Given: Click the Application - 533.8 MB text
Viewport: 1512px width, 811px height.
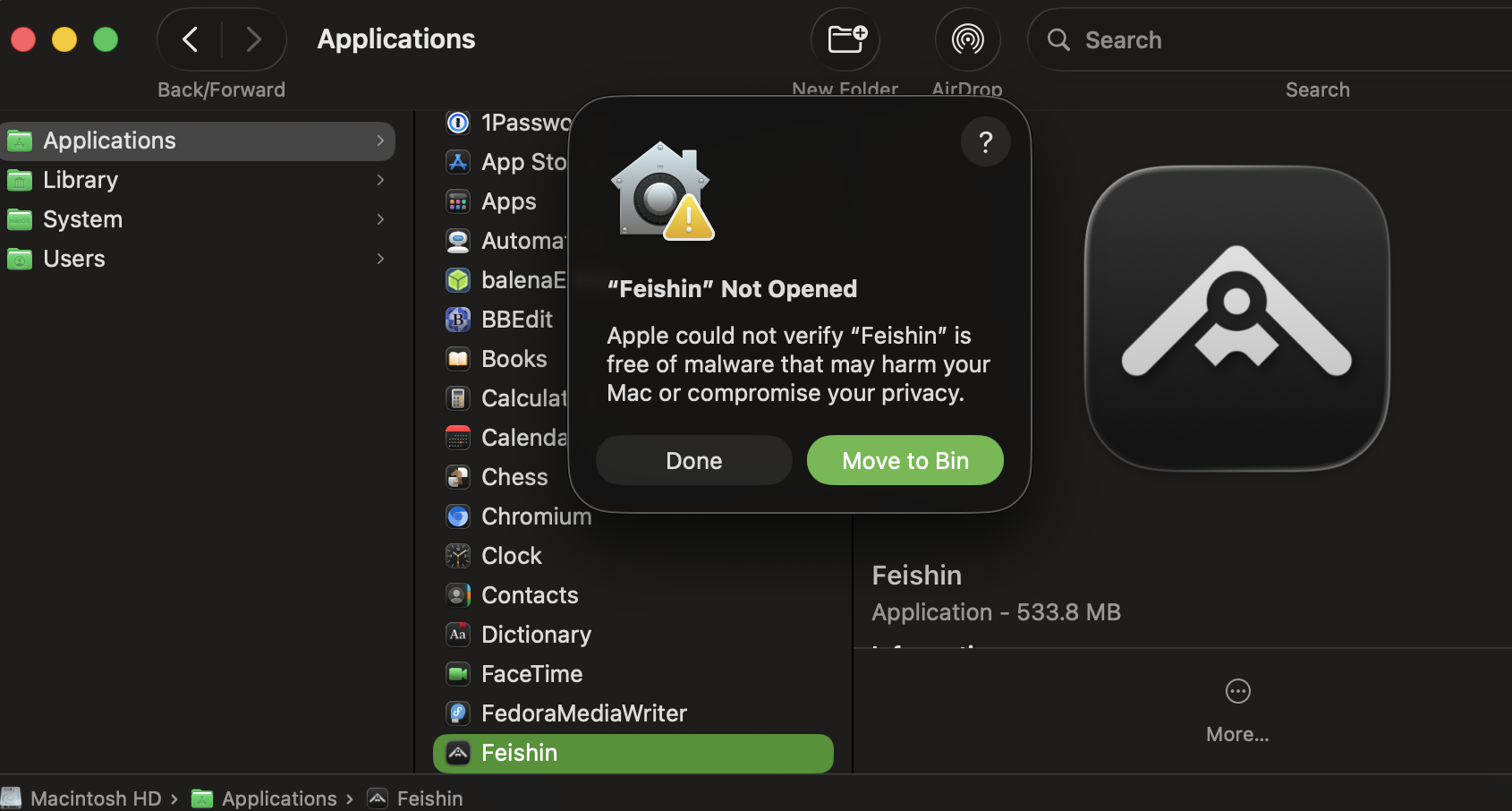Looking at the screenshot, I should click(x=996, y=612).
